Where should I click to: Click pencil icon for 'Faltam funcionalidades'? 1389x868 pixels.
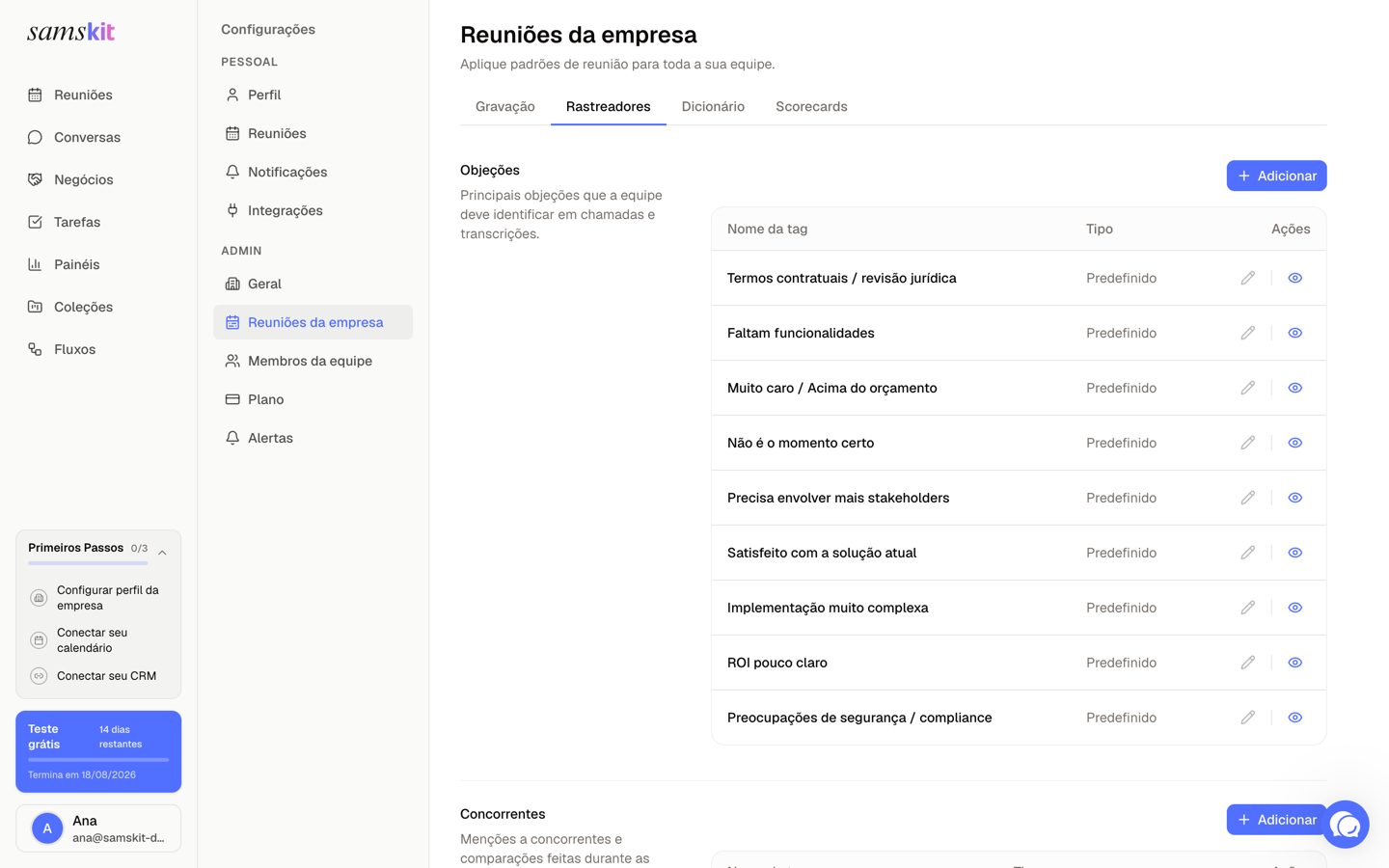pyautogui.click(x=1247, y=333)
